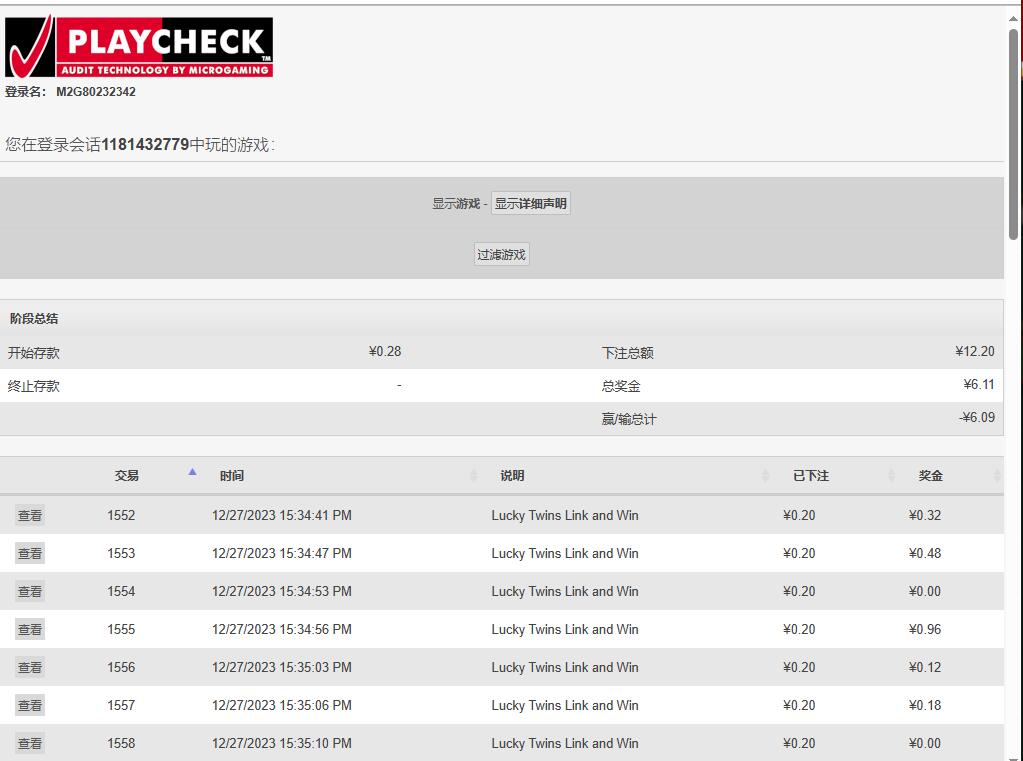The image size is (1023, 761).
Task: View details for transaction 1552
Action: pos(30,516)
